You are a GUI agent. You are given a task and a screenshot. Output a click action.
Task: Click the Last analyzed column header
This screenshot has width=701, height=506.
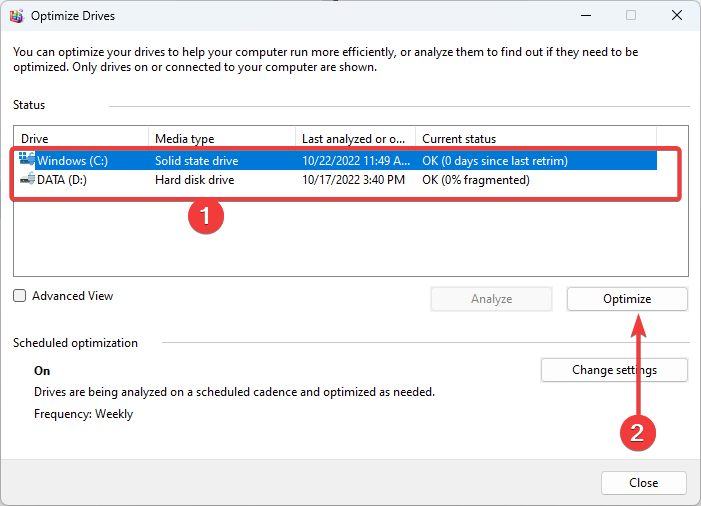tap(354, 139)
